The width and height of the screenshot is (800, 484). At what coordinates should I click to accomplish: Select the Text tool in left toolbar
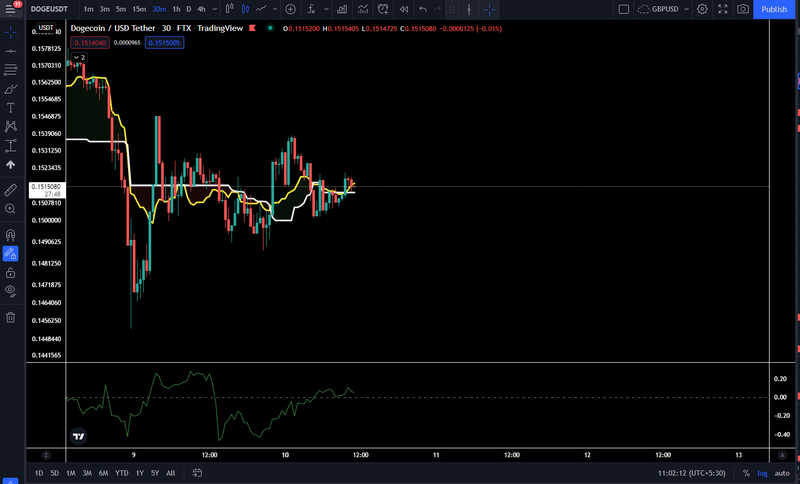click(10, 108)
